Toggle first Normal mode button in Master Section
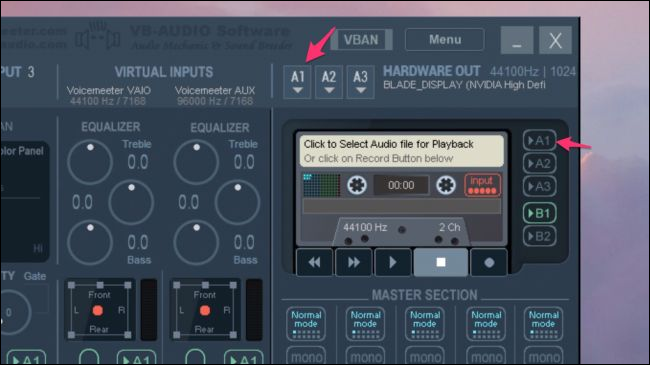The image size is (650, 365). coord(306,324)
